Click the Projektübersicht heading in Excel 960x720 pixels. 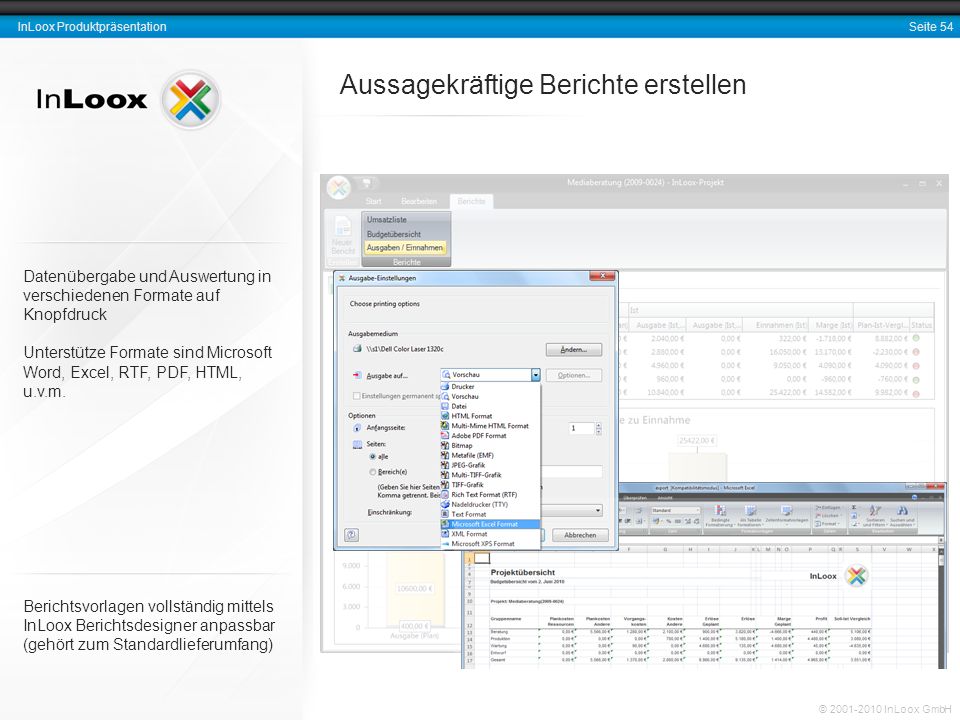pos(522,572)
